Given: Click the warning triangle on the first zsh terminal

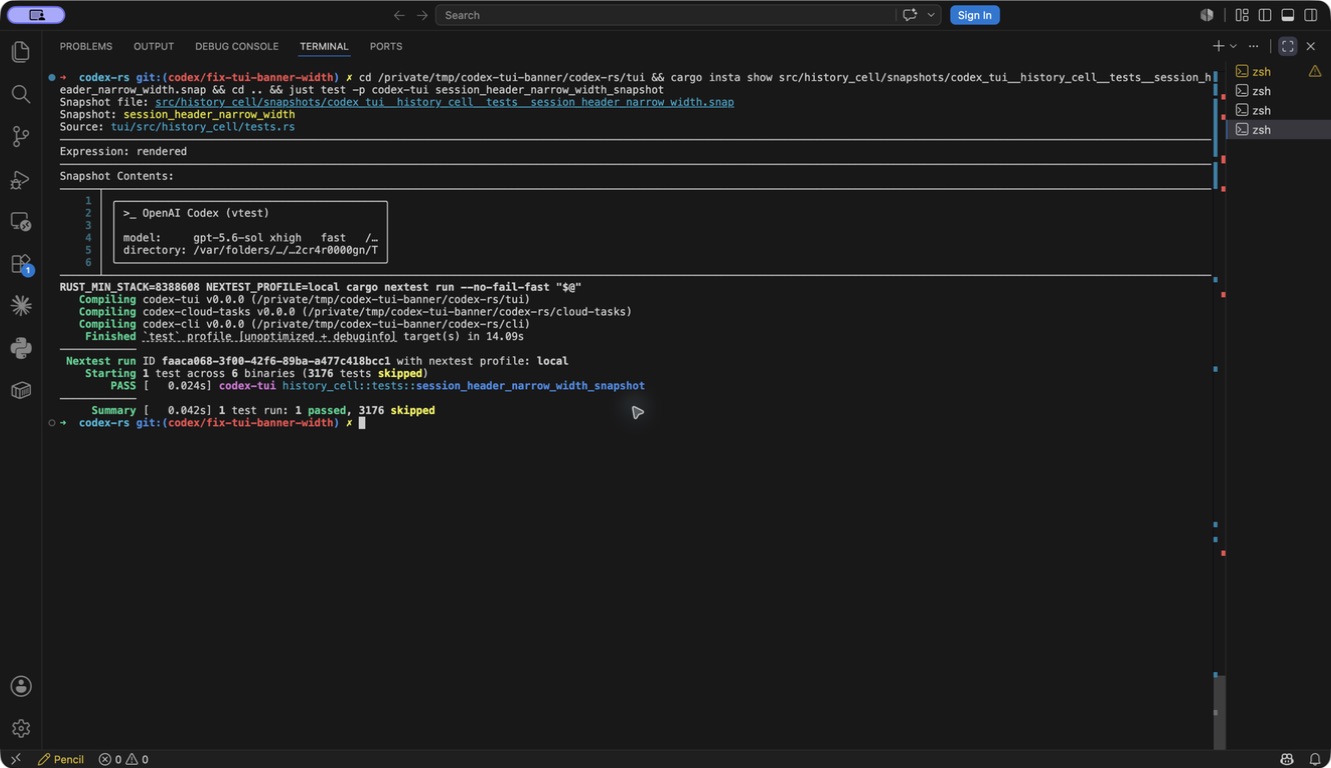Looking at the screenshot, I should pyautogui.click(x=1315, y=71).
